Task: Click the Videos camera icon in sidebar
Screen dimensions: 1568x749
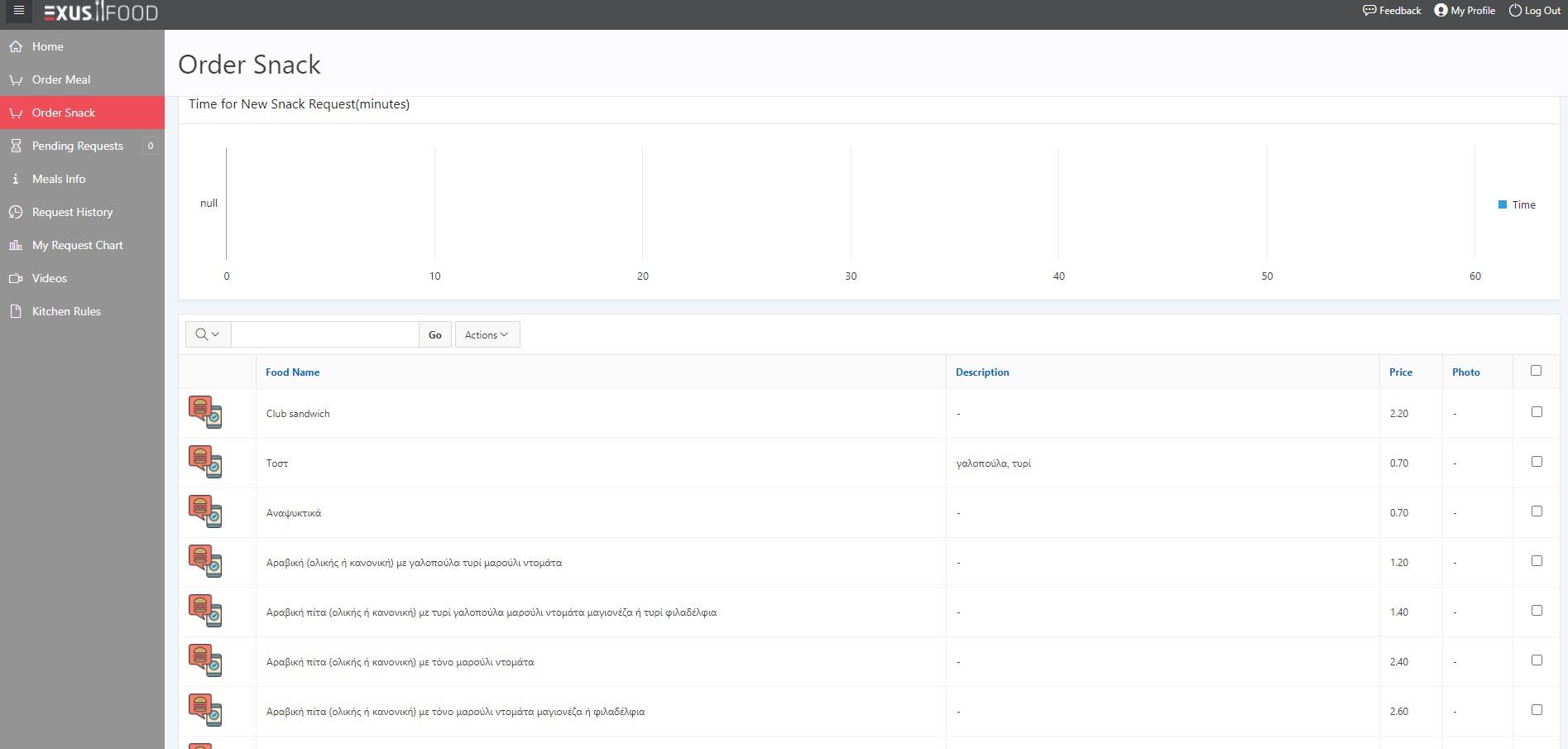Action: coord(16,278)
